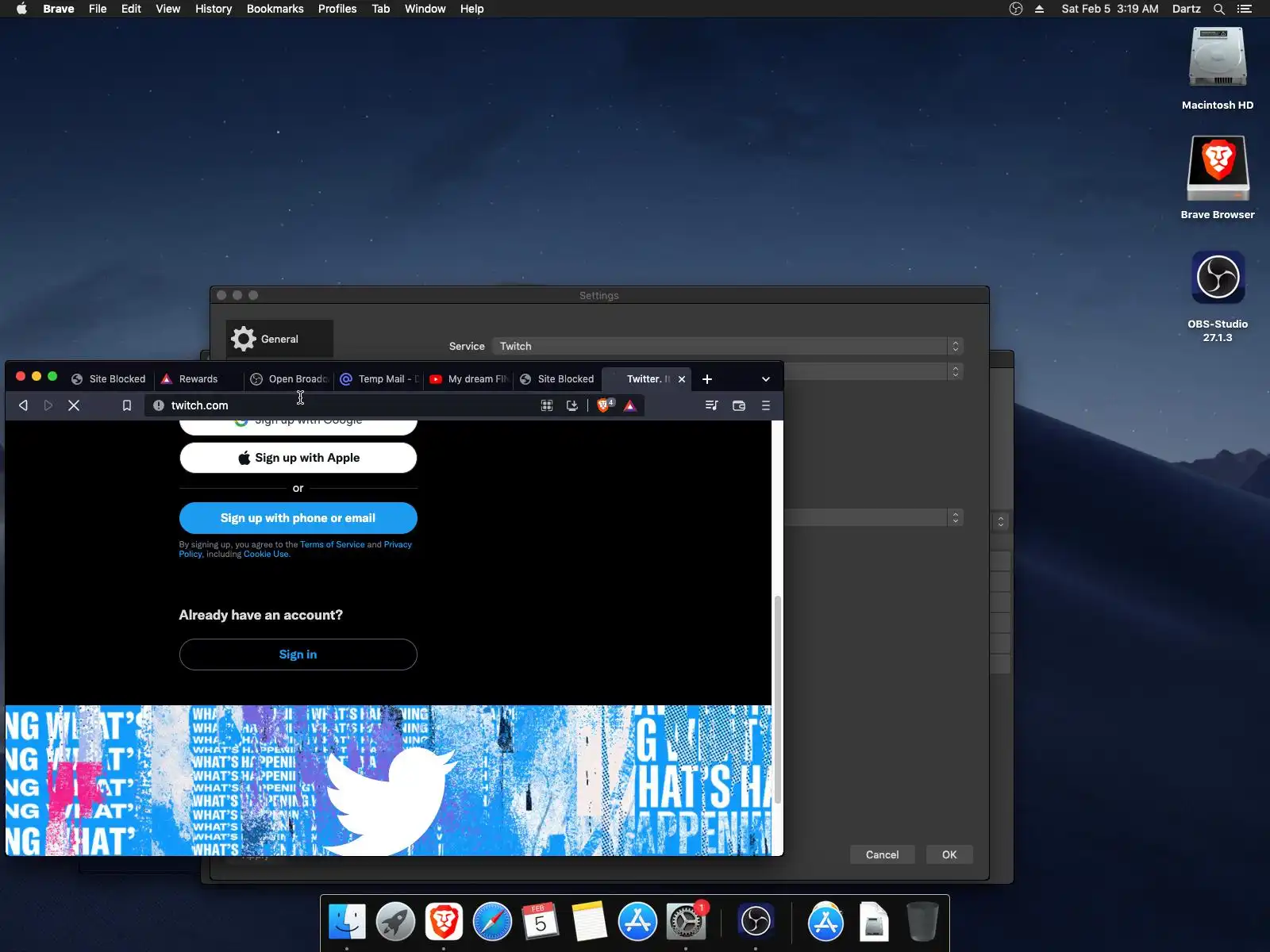1270x952 pixels.
Task: Click the forward navigation arrow in Brave
Action: click(x=48, y=405)
